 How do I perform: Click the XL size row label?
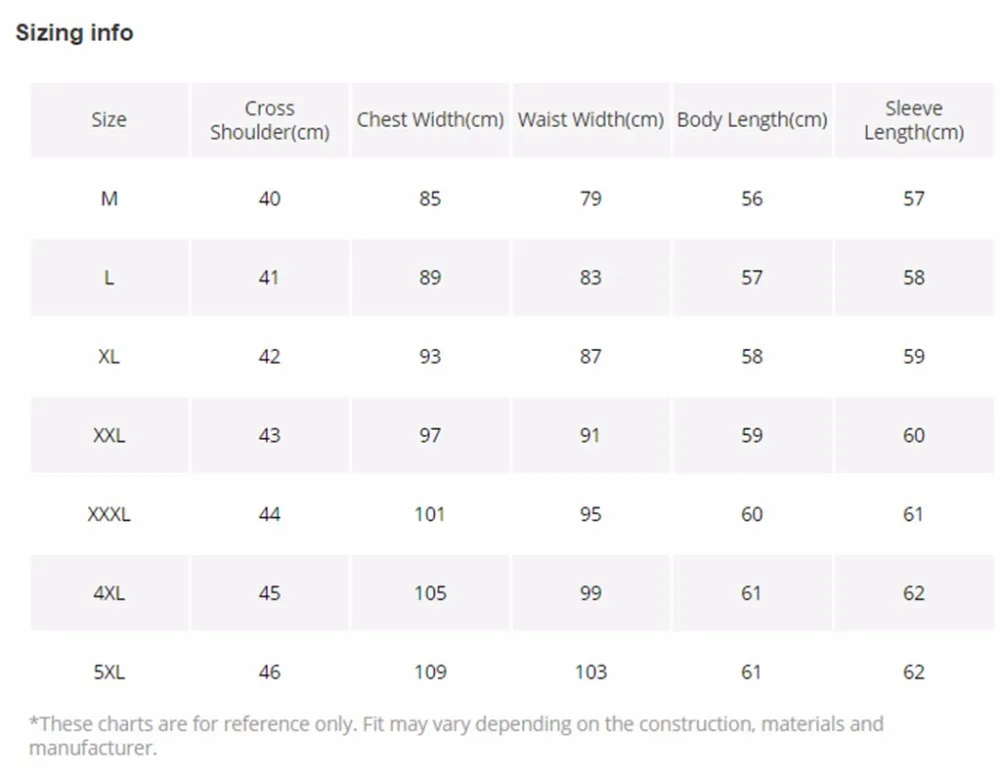(x=109, y=357)
